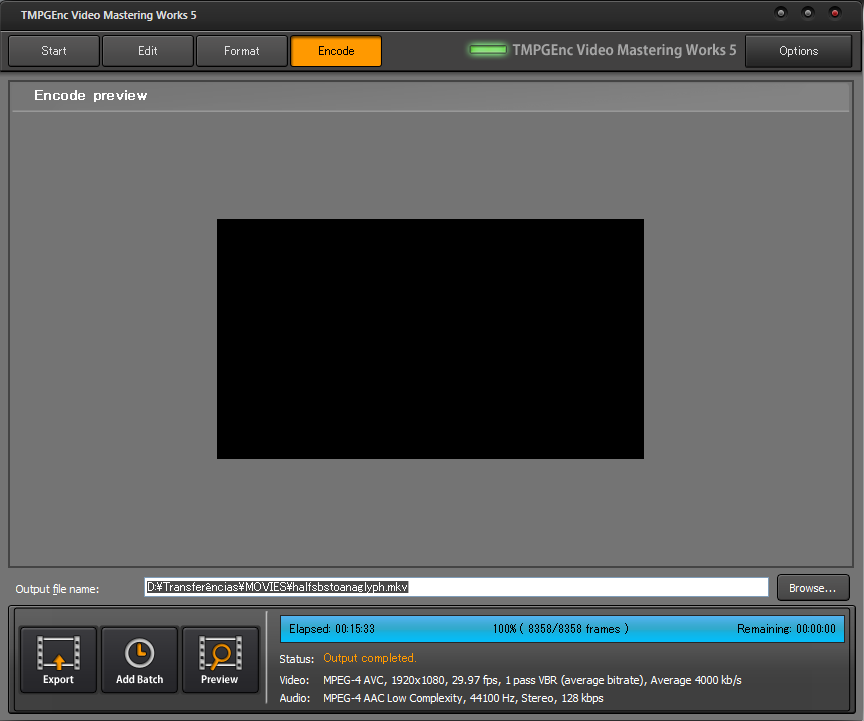
Task: Click the encode progress bar
Action: click(x=562, y=629)
